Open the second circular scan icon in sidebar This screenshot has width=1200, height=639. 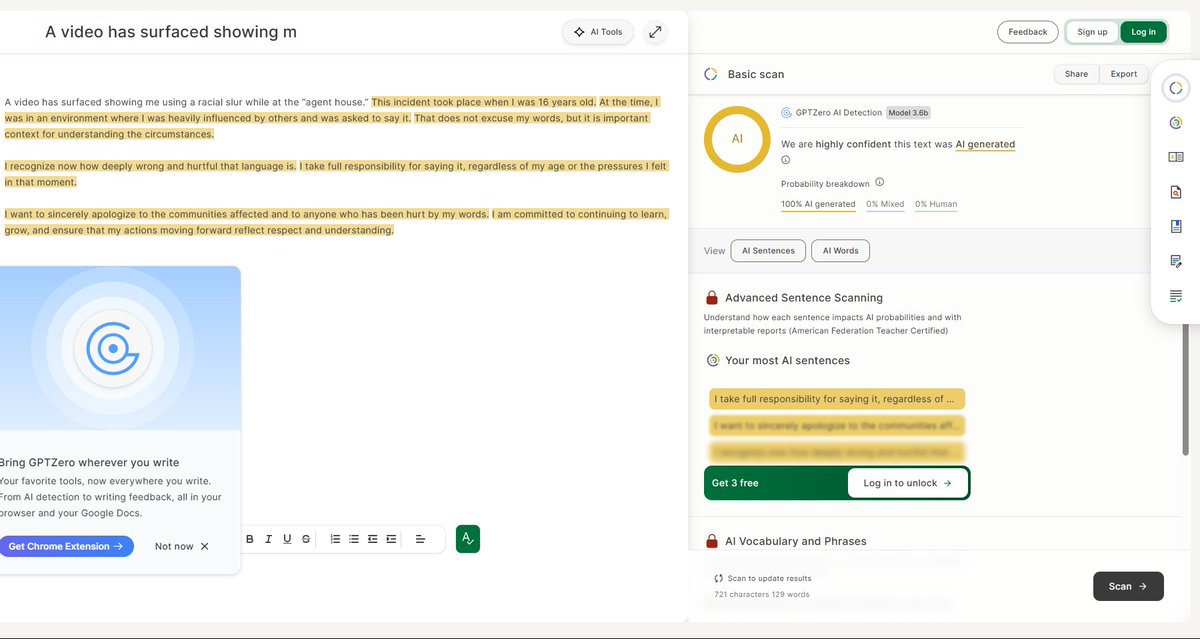1176,123
